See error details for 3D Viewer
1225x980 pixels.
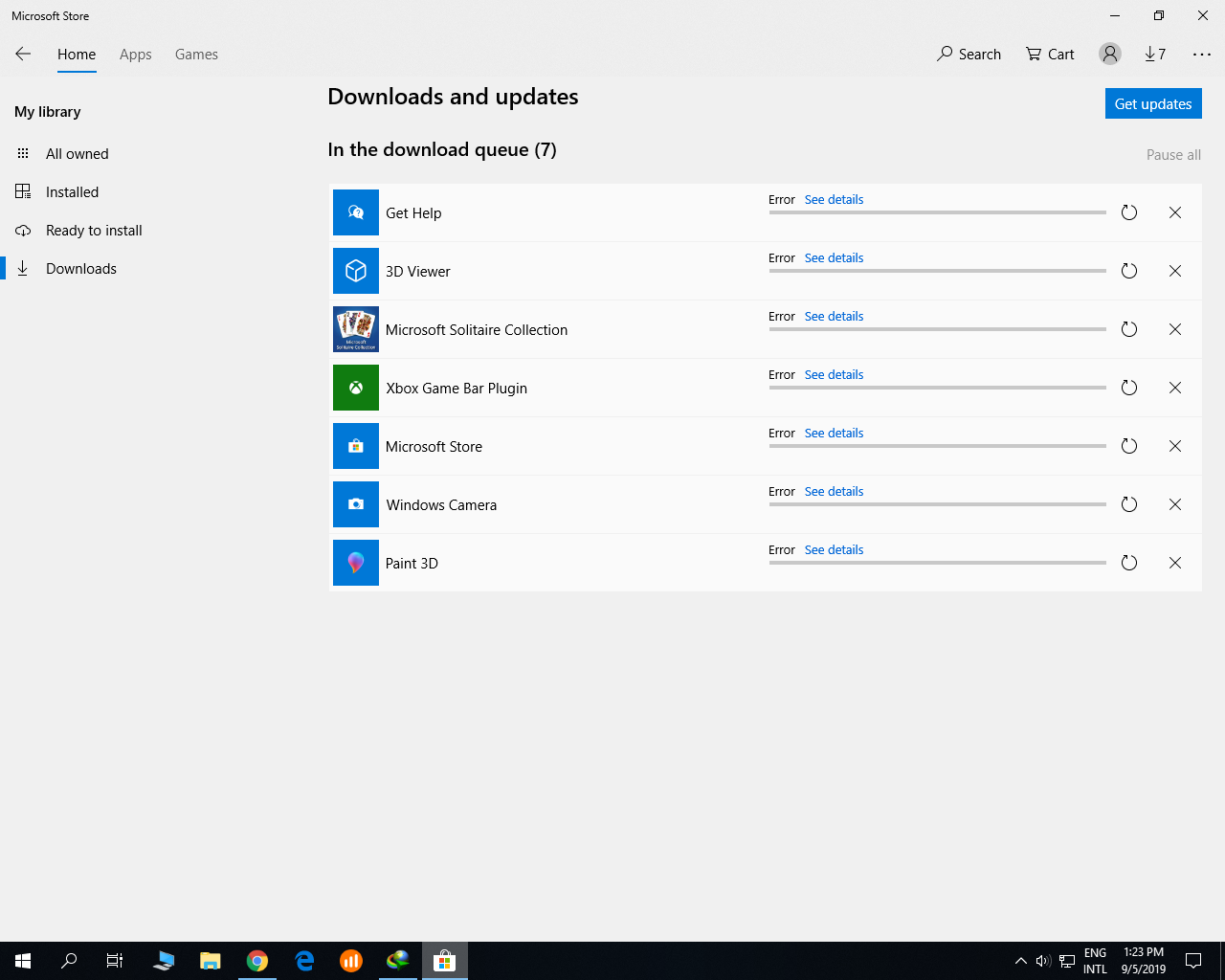point(834,257)
